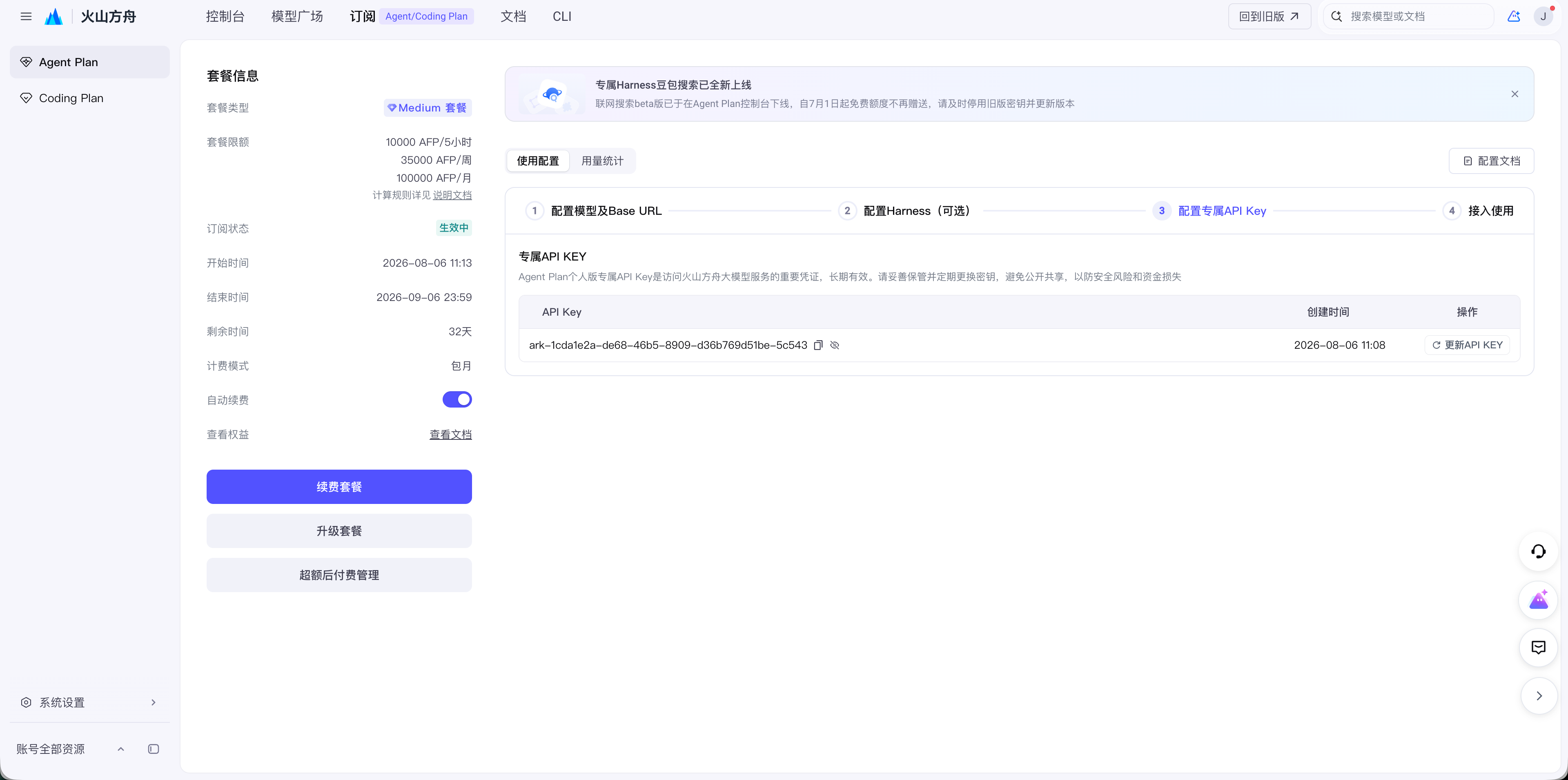Click the 专属Harness豆包搜索已全新上线 banner title

[673, 85]
